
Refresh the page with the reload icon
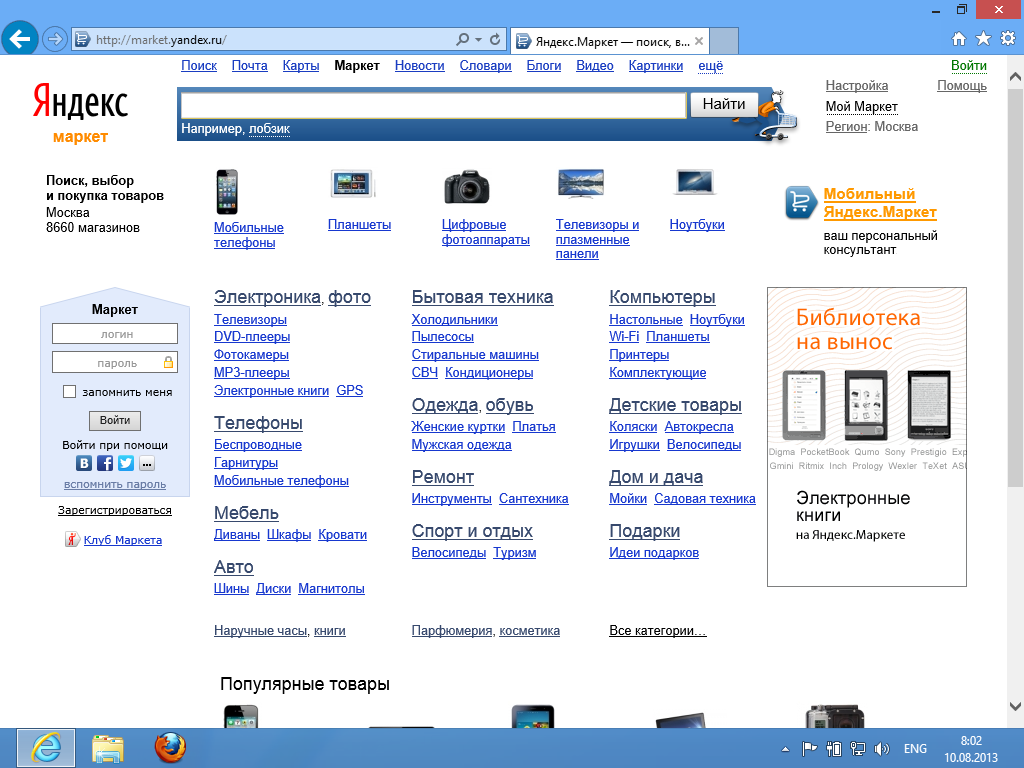click(x=495, y=39)
